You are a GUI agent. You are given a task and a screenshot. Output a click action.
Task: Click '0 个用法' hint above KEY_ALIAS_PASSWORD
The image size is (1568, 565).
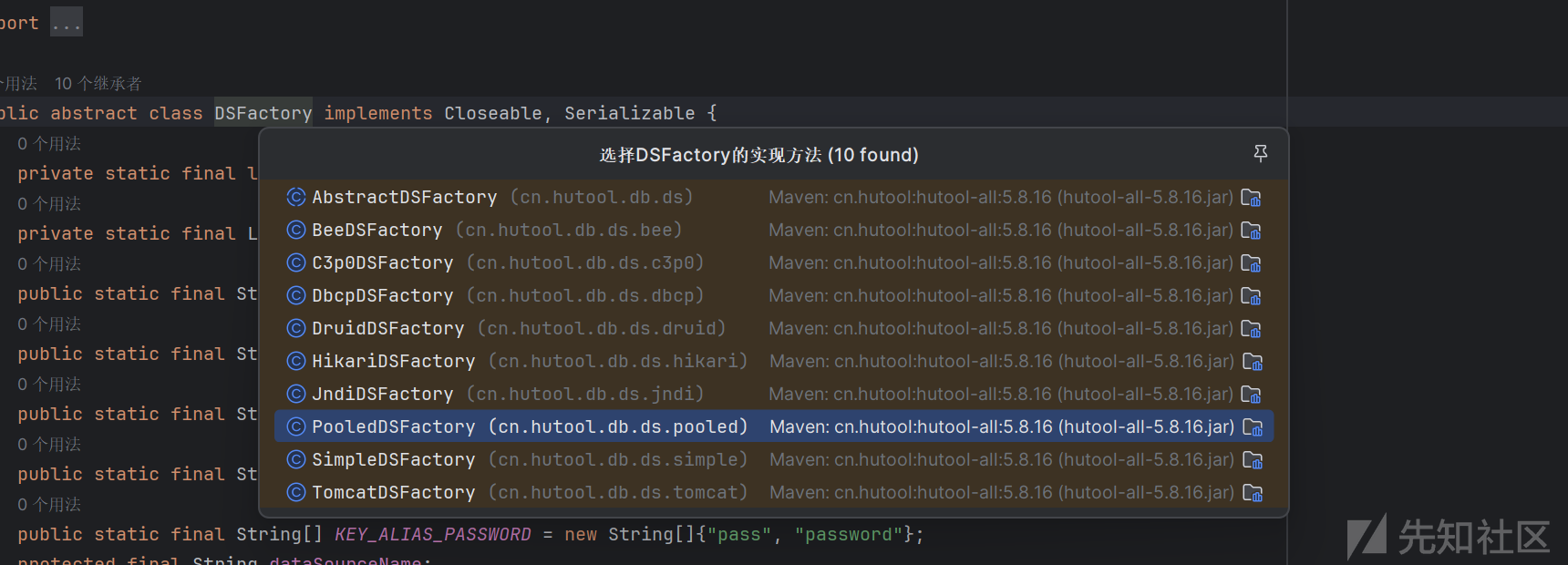coord(49,505)
